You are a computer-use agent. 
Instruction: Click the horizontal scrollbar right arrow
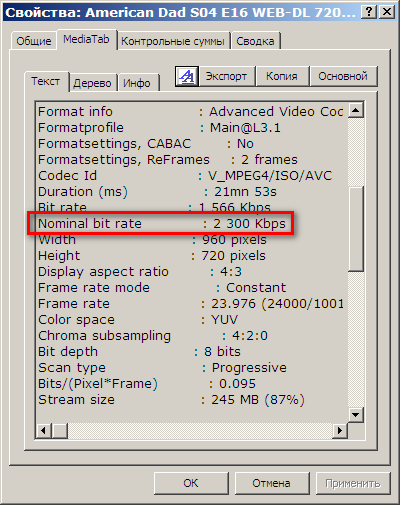coord(340,430)
